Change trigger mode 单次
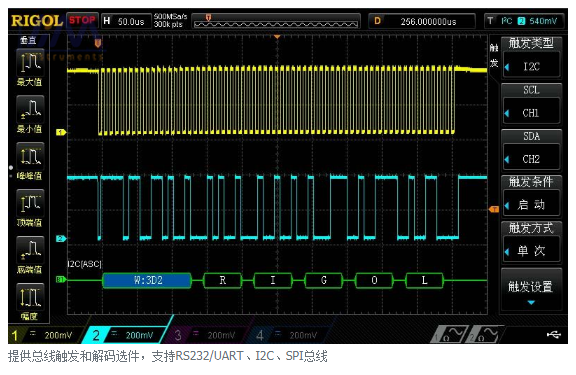This screenshot has width=576, height=375. (531, 250)
